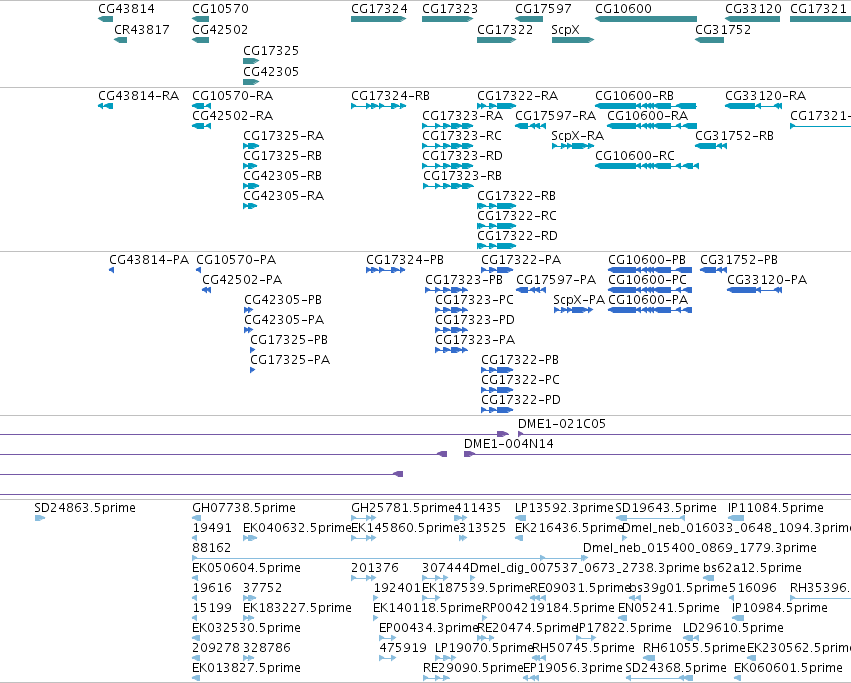Image resolution: width=851 pixels, height=683 pixels.
Task: Click transcript CG10600-RC
Action: (647, 166)
